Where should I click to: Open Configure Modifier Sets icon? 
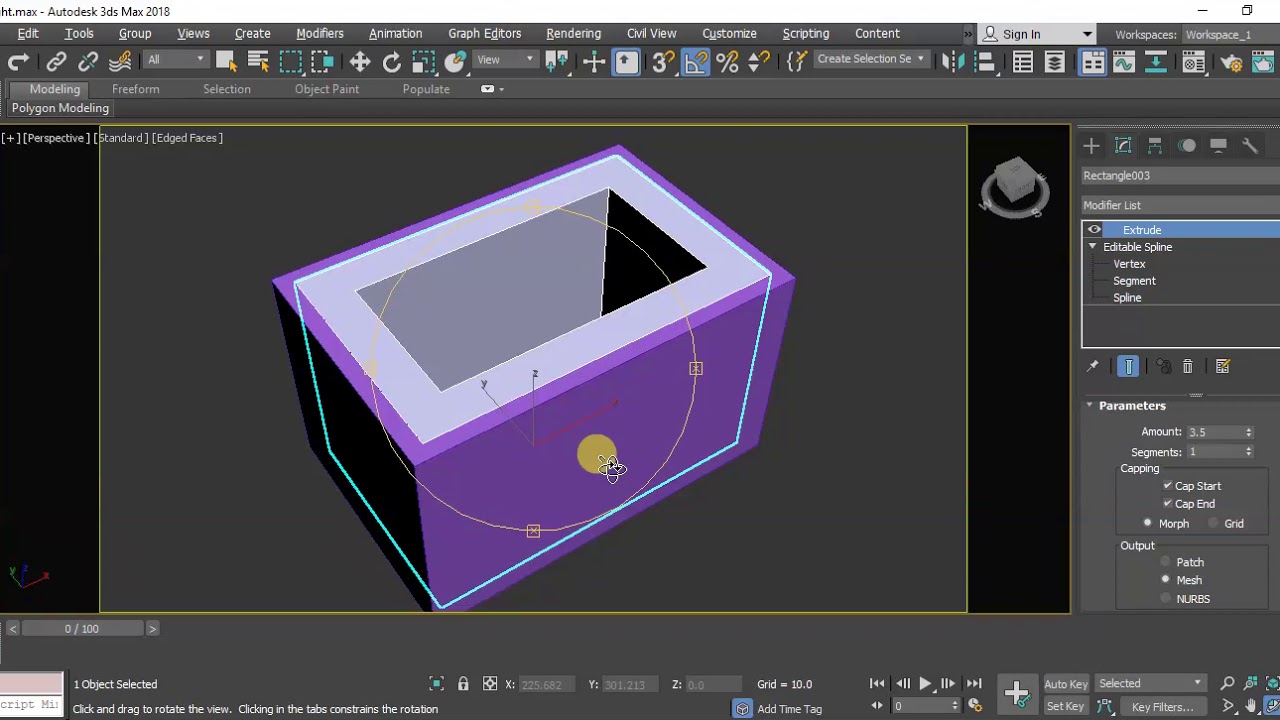point(1223,367)
